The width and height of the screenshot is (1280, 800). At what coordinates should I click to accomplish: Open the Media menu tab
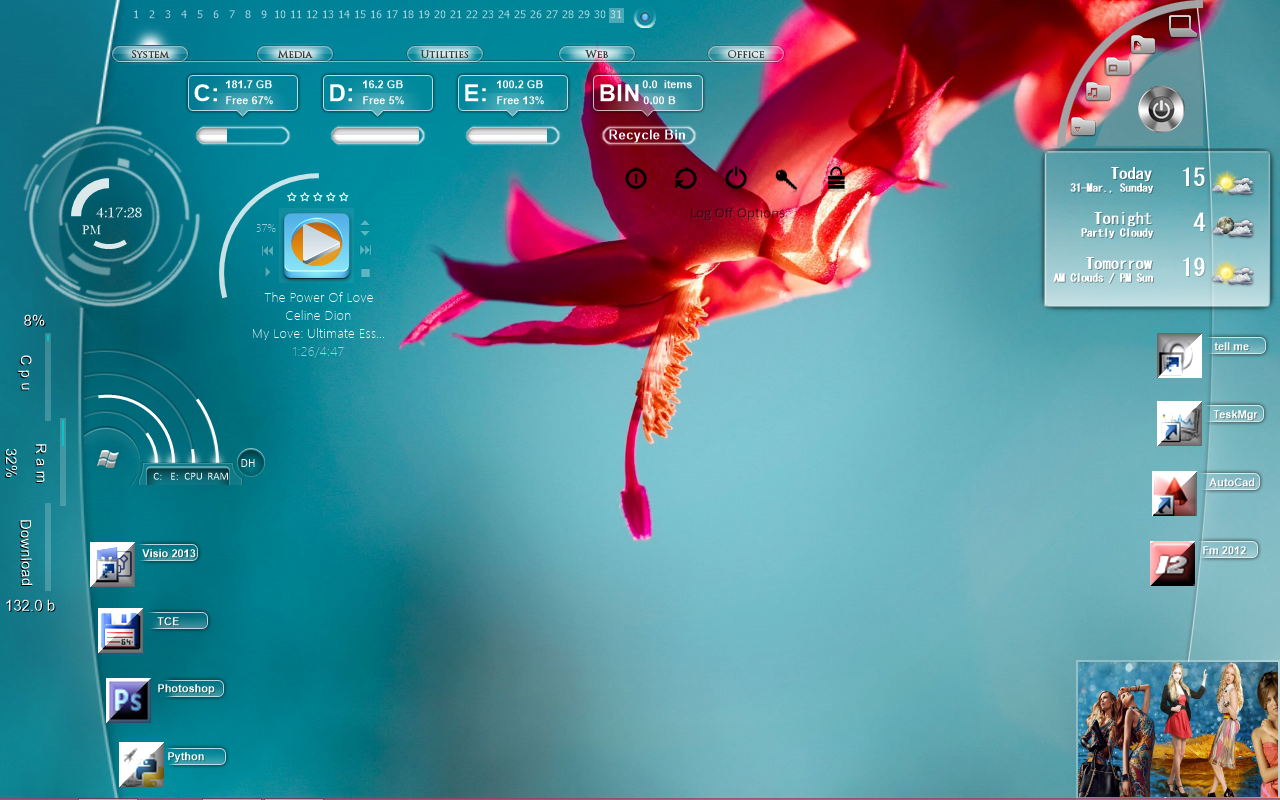point(295,54)
